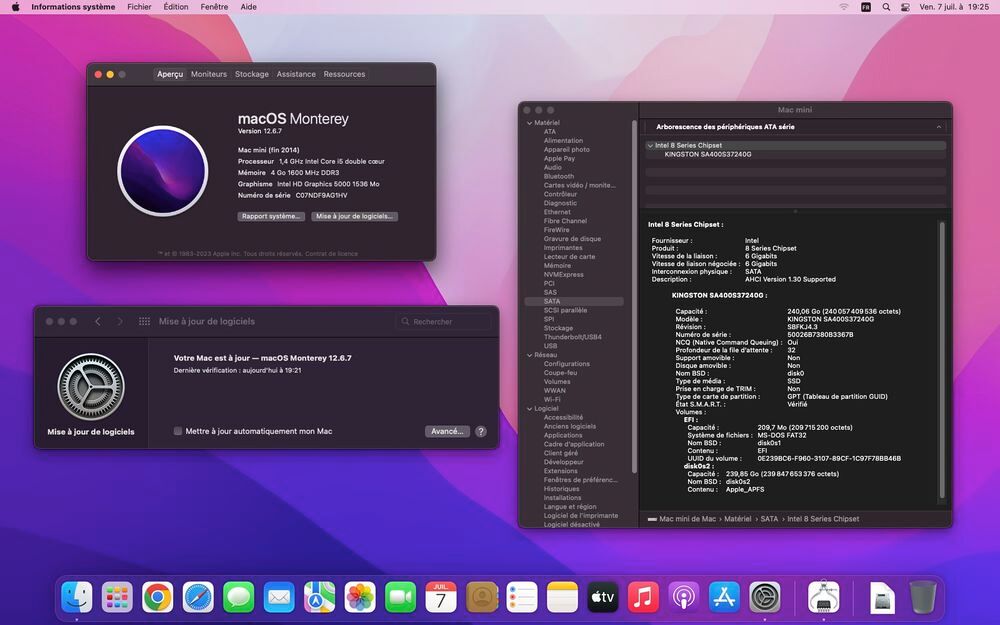Click Mise à jour de logiciels… button

[355, 216]
